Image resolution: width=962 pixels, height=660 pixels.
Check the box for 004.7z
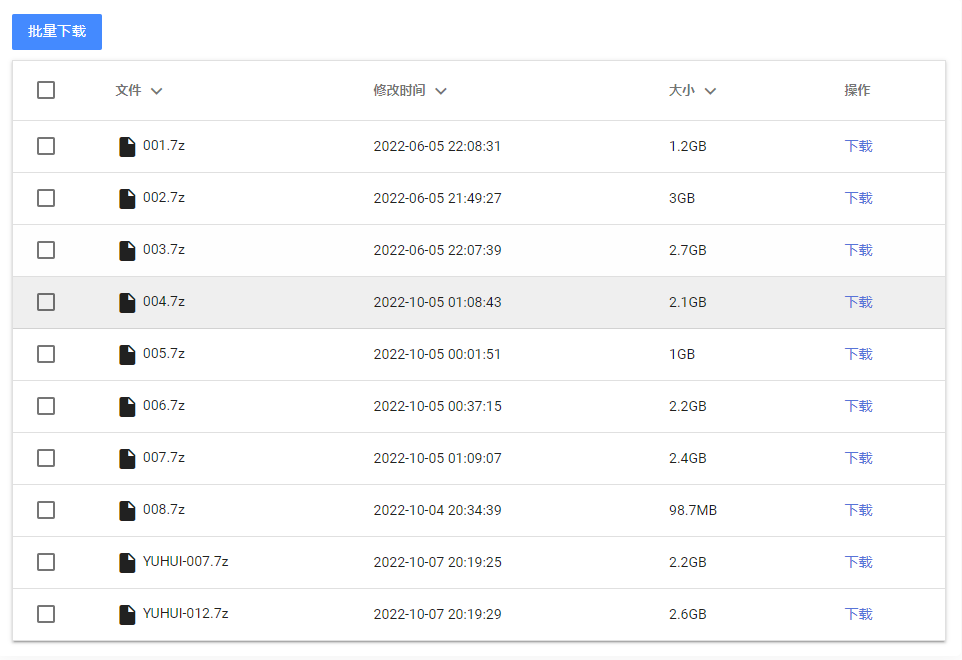pyautogui.click(x=46, y=302)
